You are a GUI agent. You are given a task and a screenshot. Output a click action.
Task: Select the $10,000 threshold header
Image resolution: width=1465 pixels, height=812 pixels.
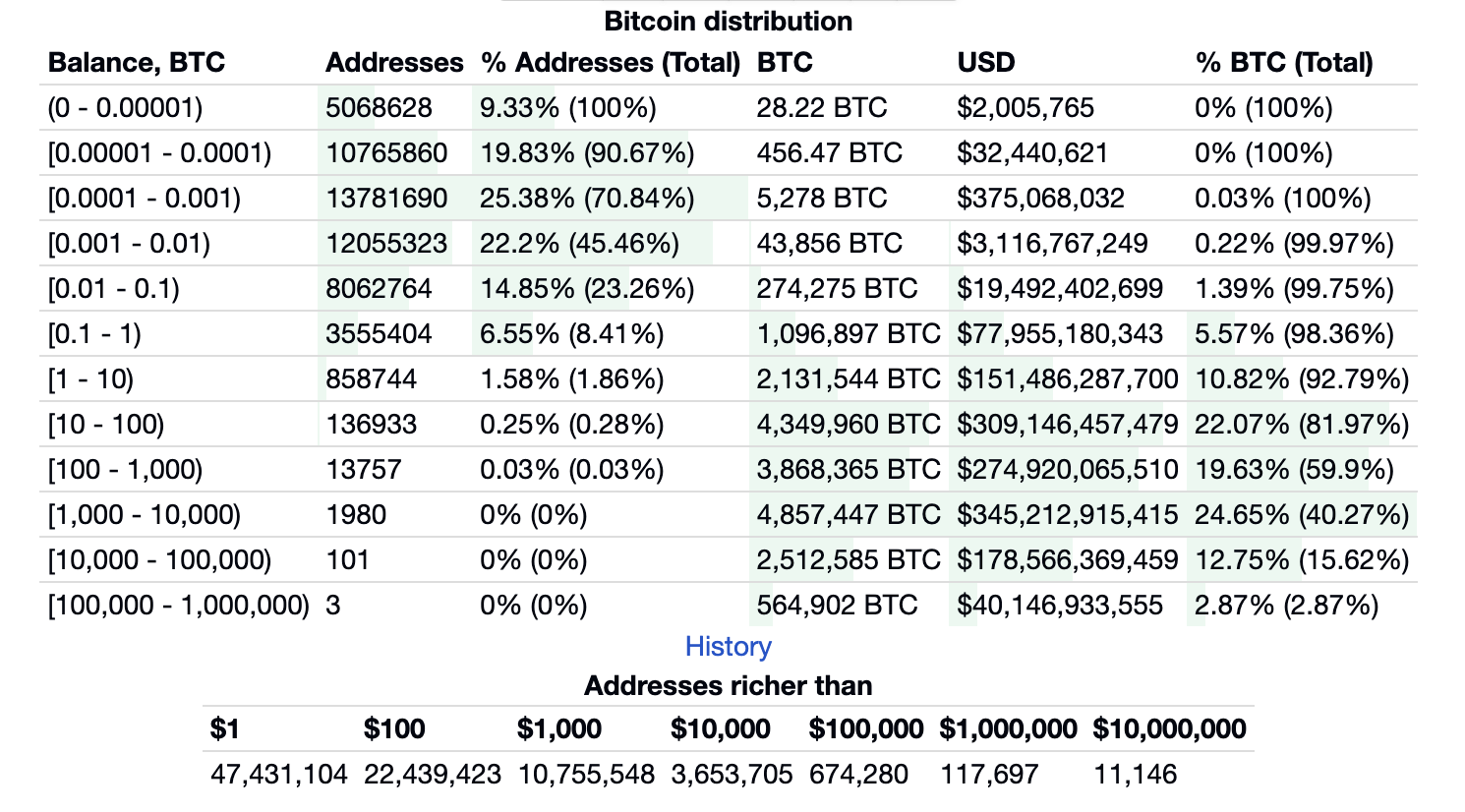pyautogui.click(x=720, y=729)
